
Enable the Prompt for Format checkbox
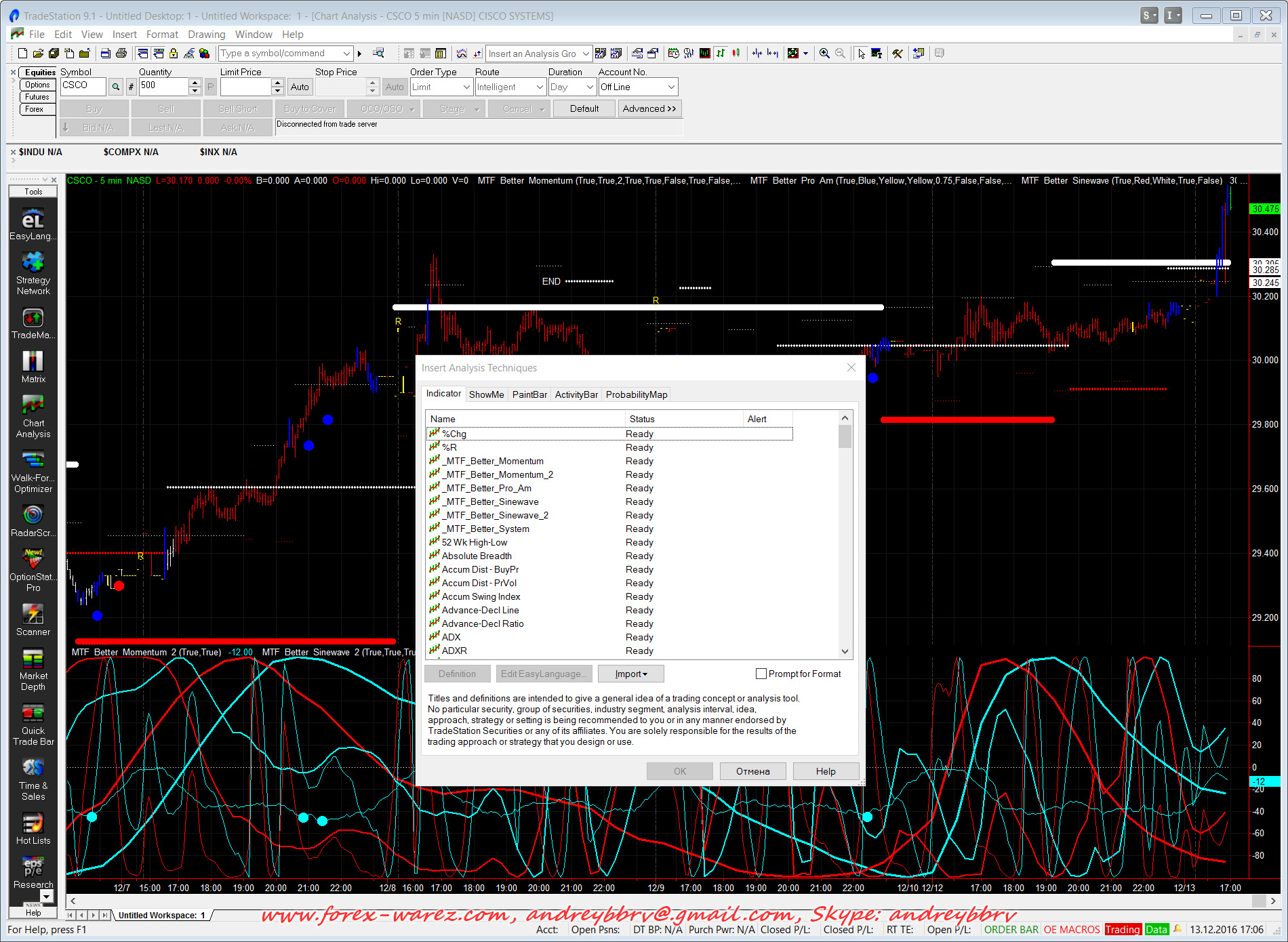tap(761, 674)
